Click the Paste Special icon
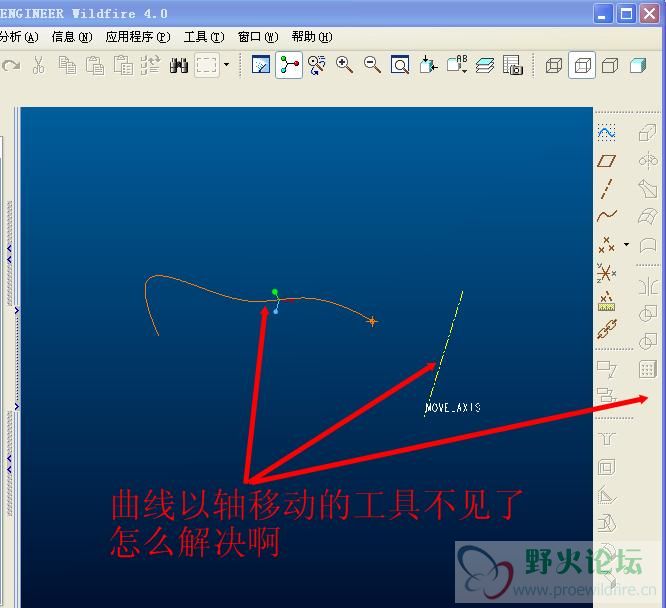 tap(123, 65)
